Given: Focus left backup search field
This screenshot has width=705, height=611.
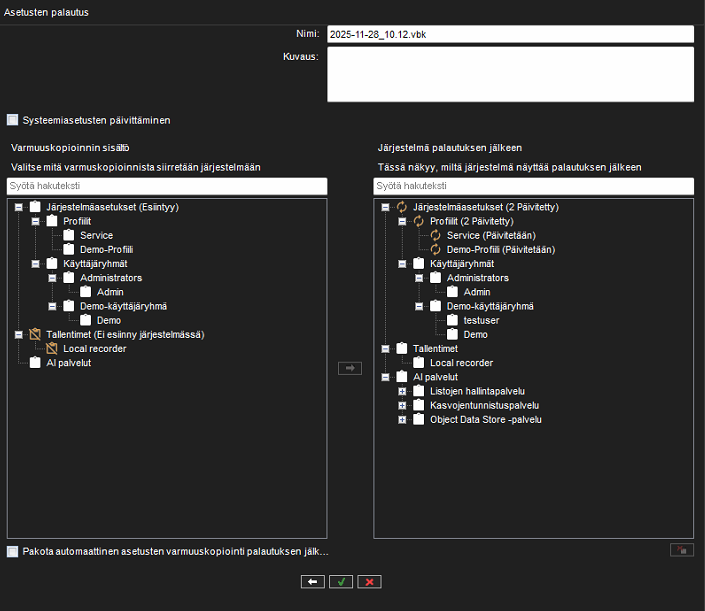Looking at the screenshot, I should pyautogui.click(x=167, y=186).
